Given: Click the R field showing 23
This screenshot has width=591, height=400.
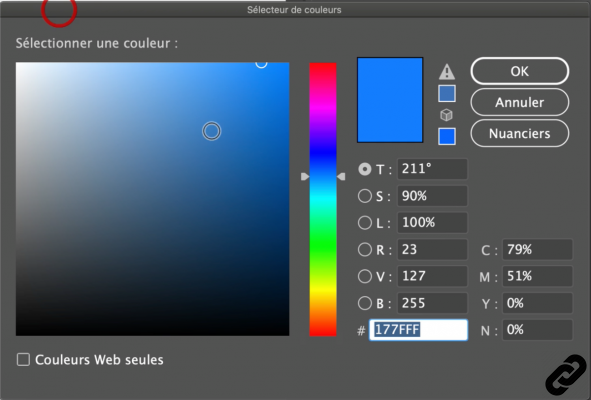Looking at the screenshot, I should [432, 250].
